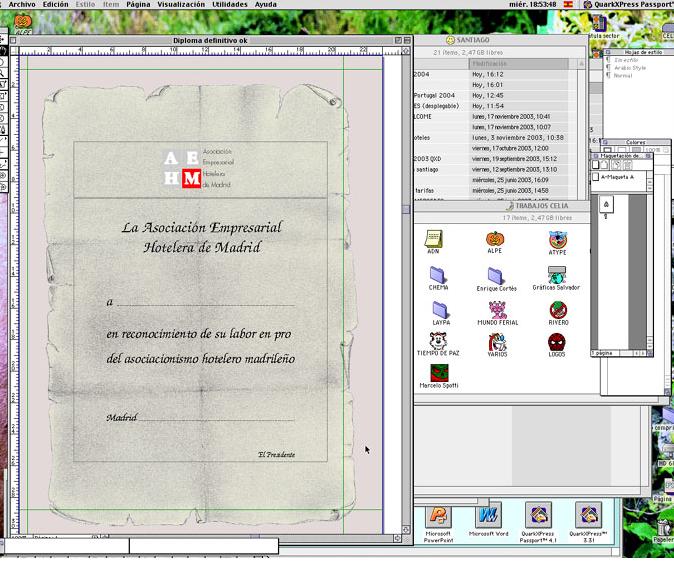The width and height of the screenshot is (674, 562).
Task: Launch Microsoft Word from the launcher
Action: tap(488, 521)
